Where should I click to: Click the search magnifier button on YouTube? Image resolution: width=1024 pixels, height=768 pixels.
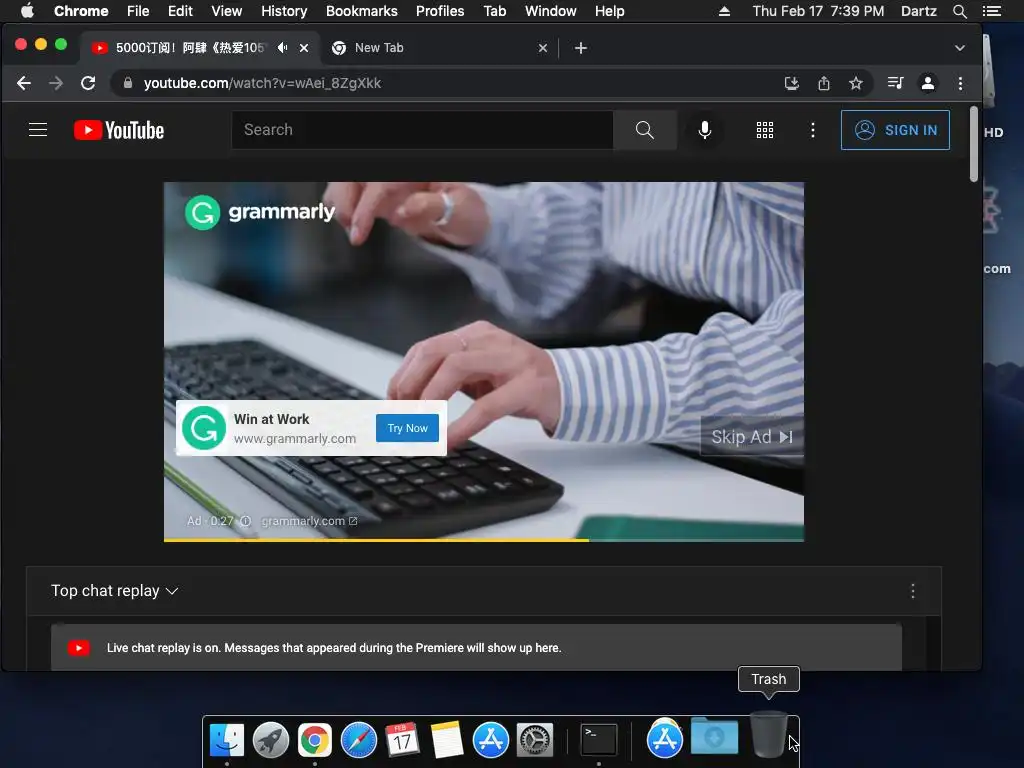click(645, 130)
